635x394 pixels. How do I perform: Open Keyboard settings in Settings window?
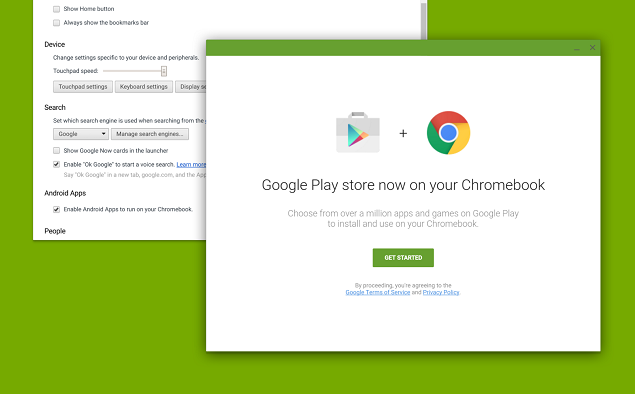(144, 87)
